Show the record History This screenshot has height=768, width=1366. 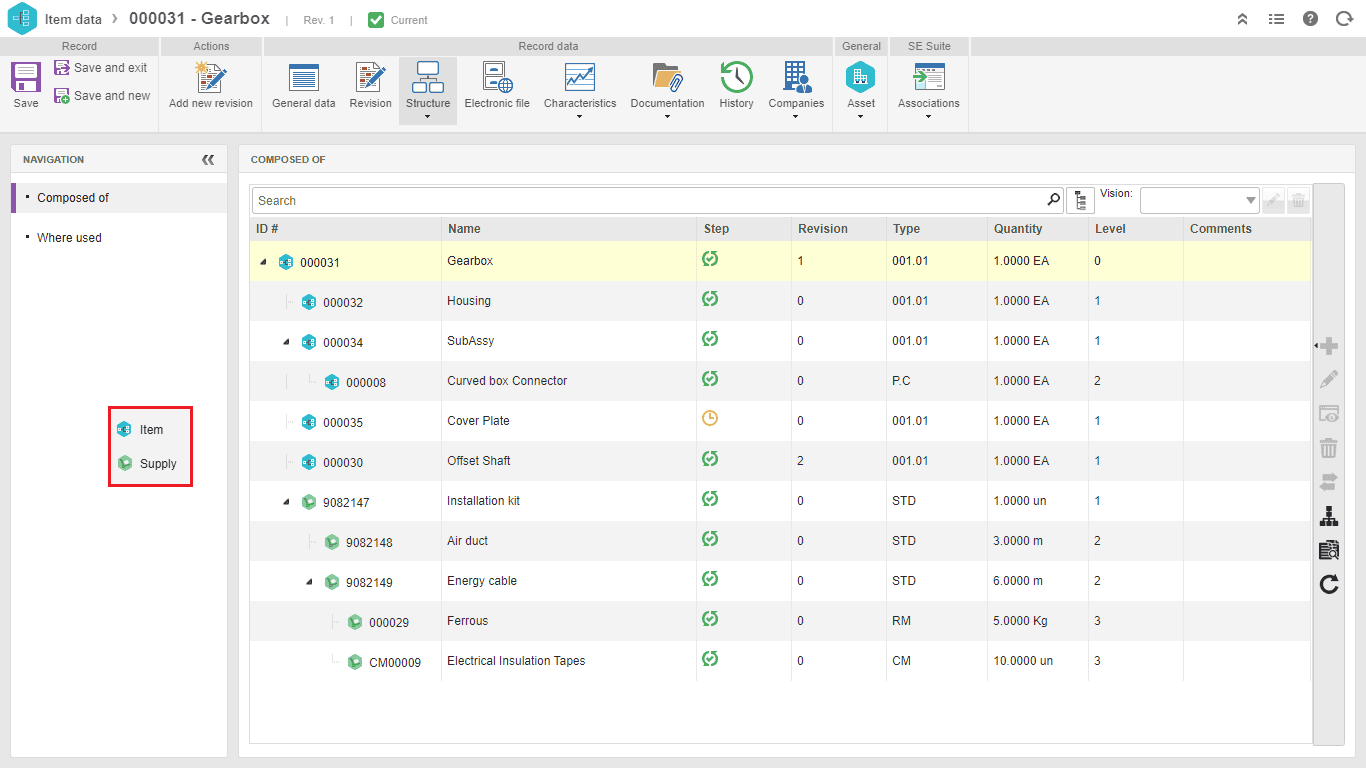point(736,85)
